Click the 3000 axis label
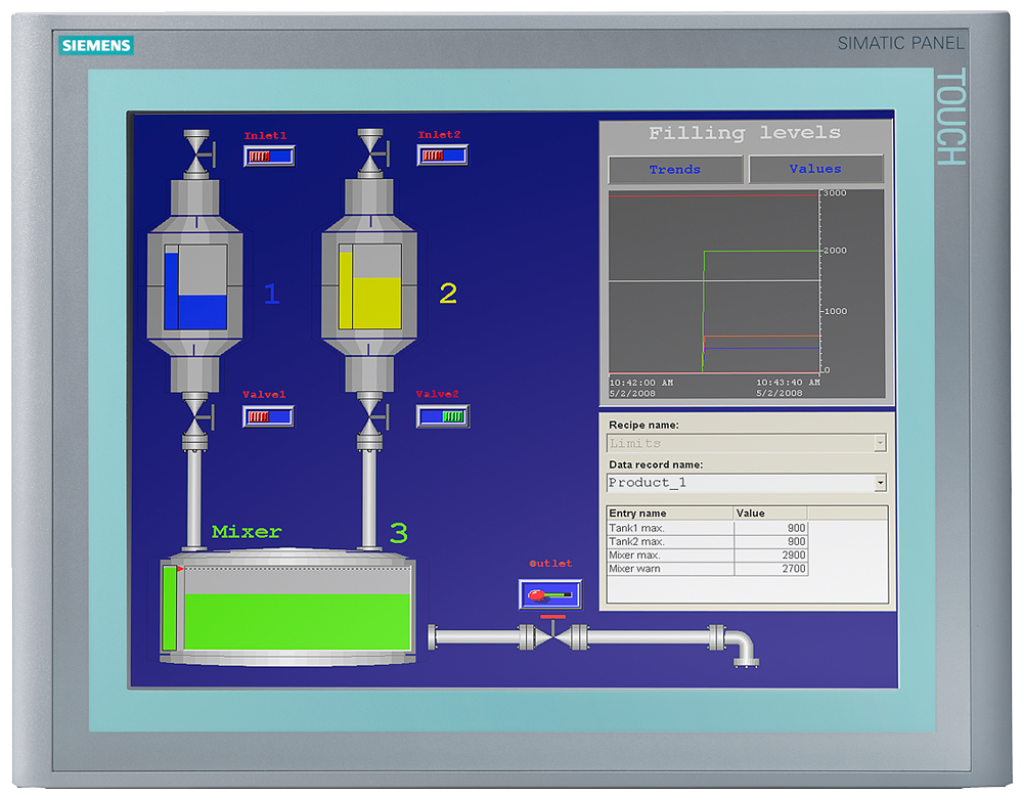Image resolution: width=1024 pixels, height=800 pixels. click(x=835, y=193)
